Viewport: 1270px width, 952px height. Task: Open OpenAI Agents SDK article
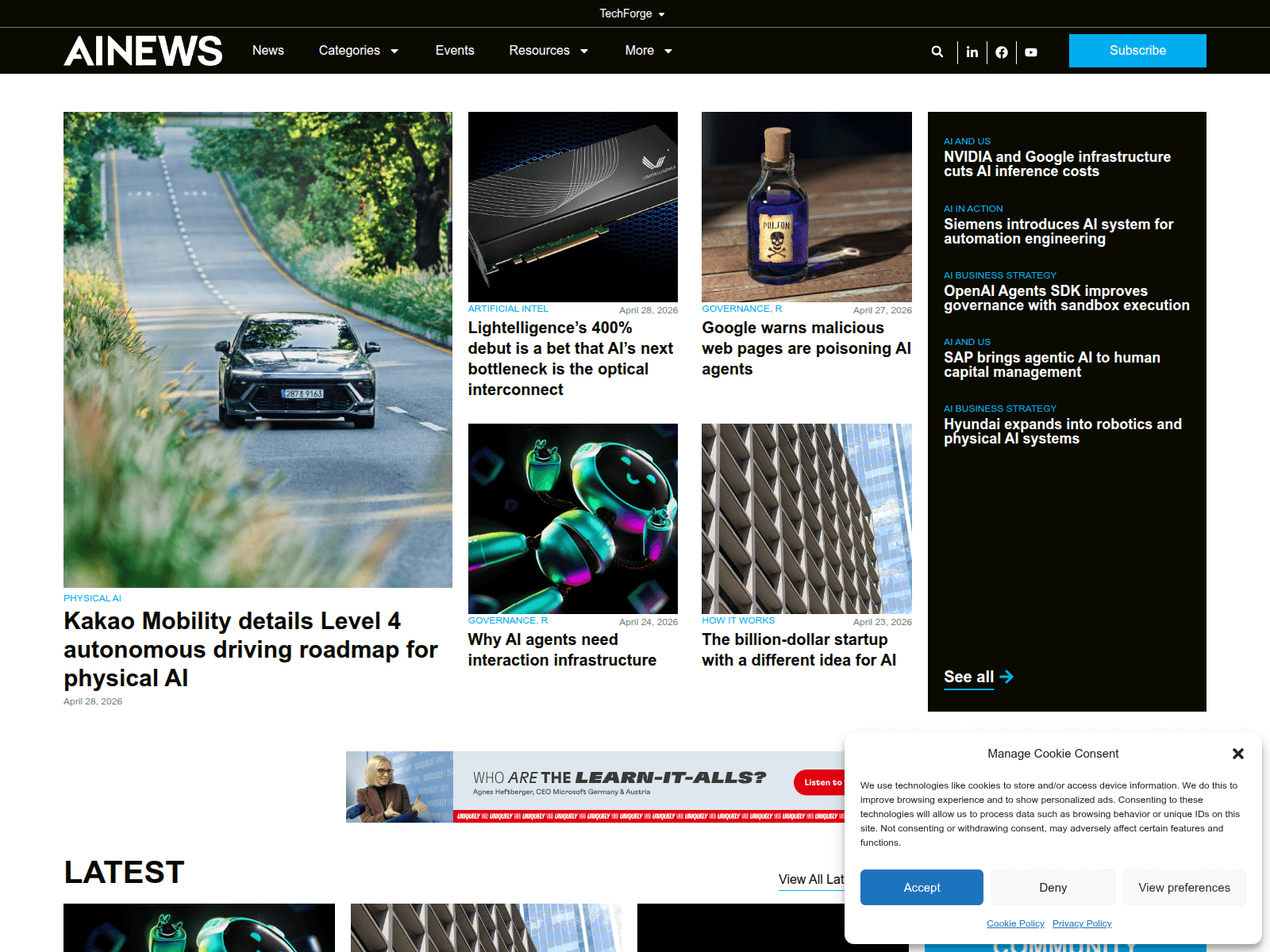1067,298
